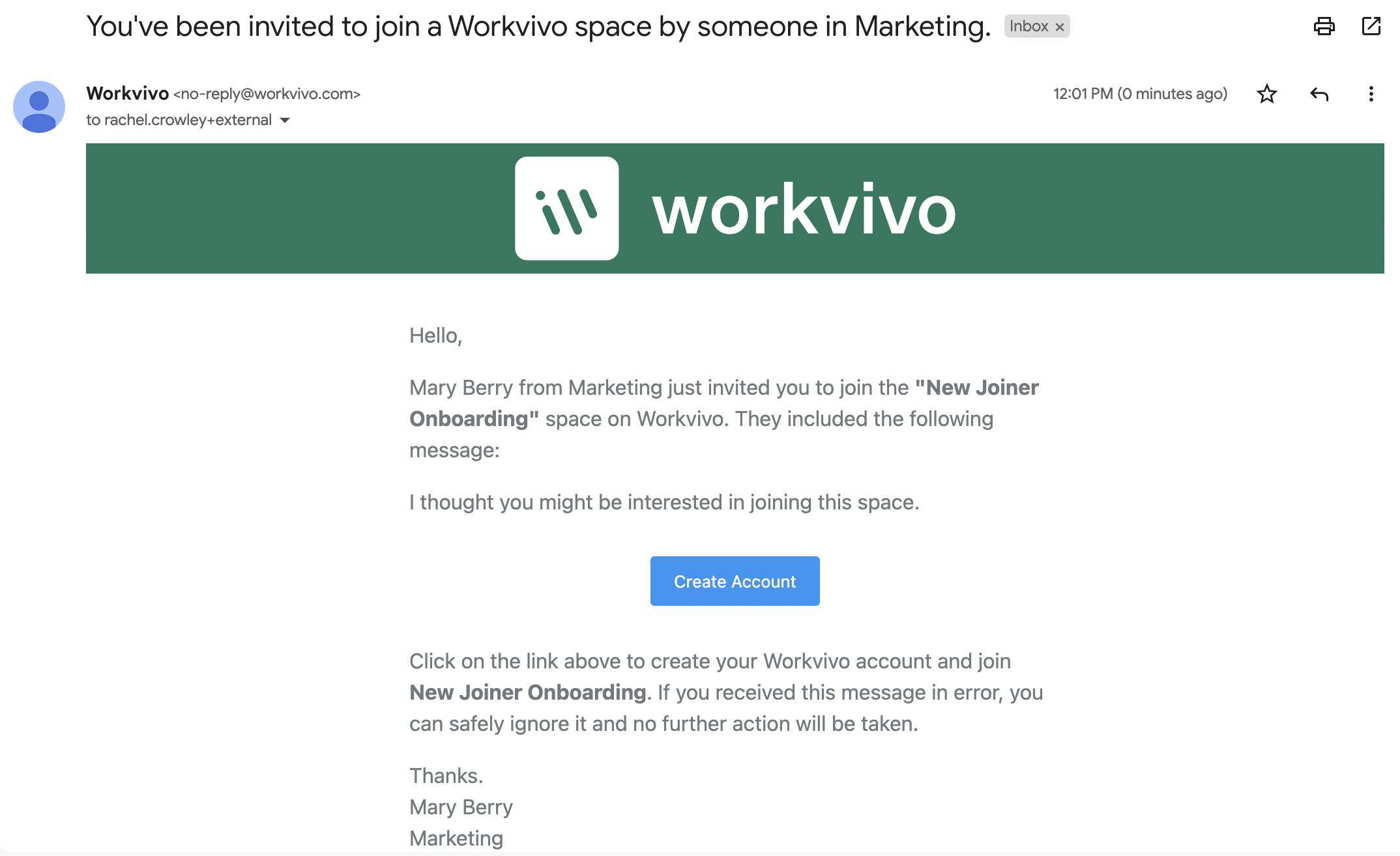Click the Inbox label tag
Screen dimensions: 1400x856
pyautogui.click(x=1036, y=26)
